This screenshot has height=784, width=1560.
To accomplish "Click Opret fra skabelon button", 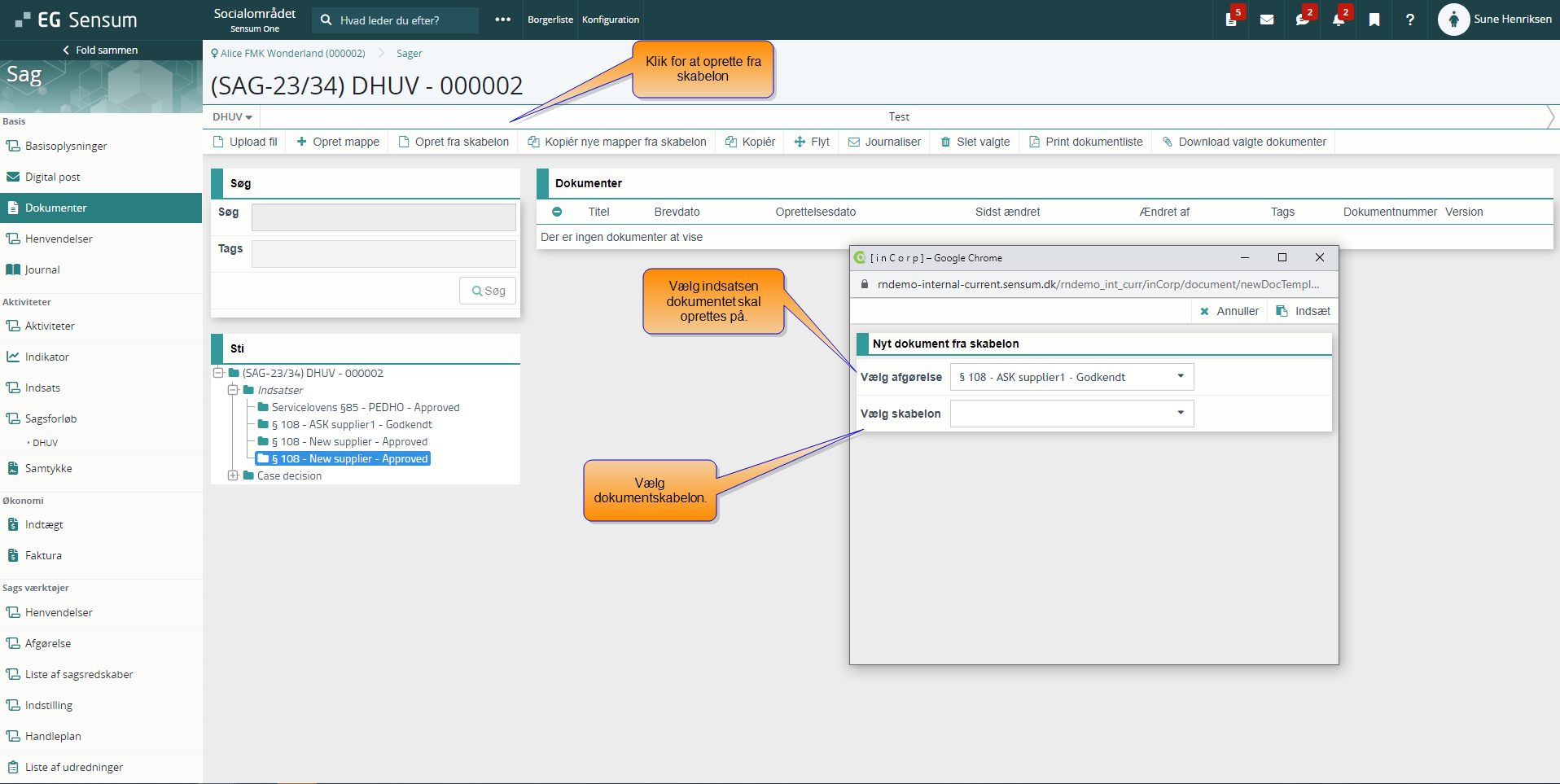I will tap(454, 142).
